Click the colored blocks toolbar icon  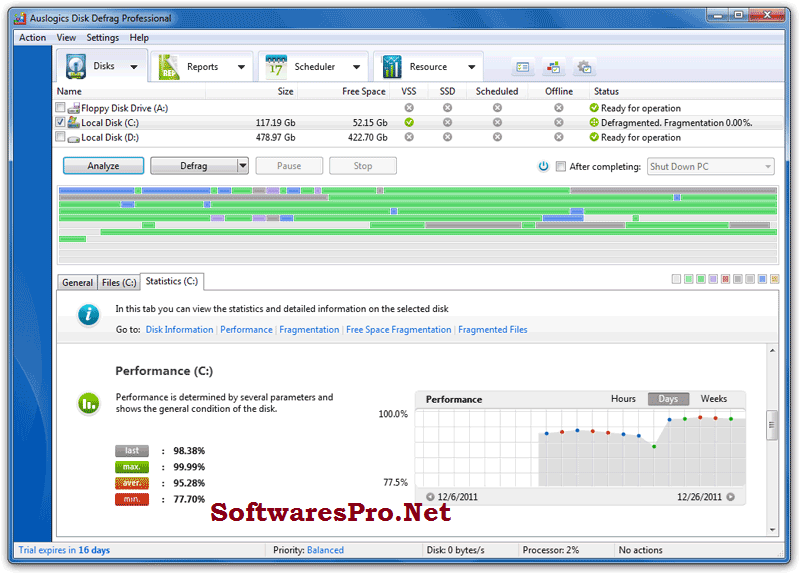click(x=554, y=67)
